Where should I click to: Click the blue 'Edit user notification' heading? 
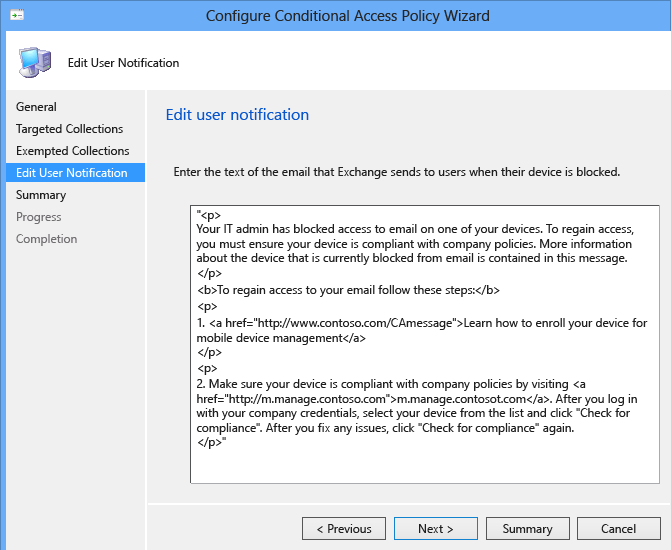(237, 115)
